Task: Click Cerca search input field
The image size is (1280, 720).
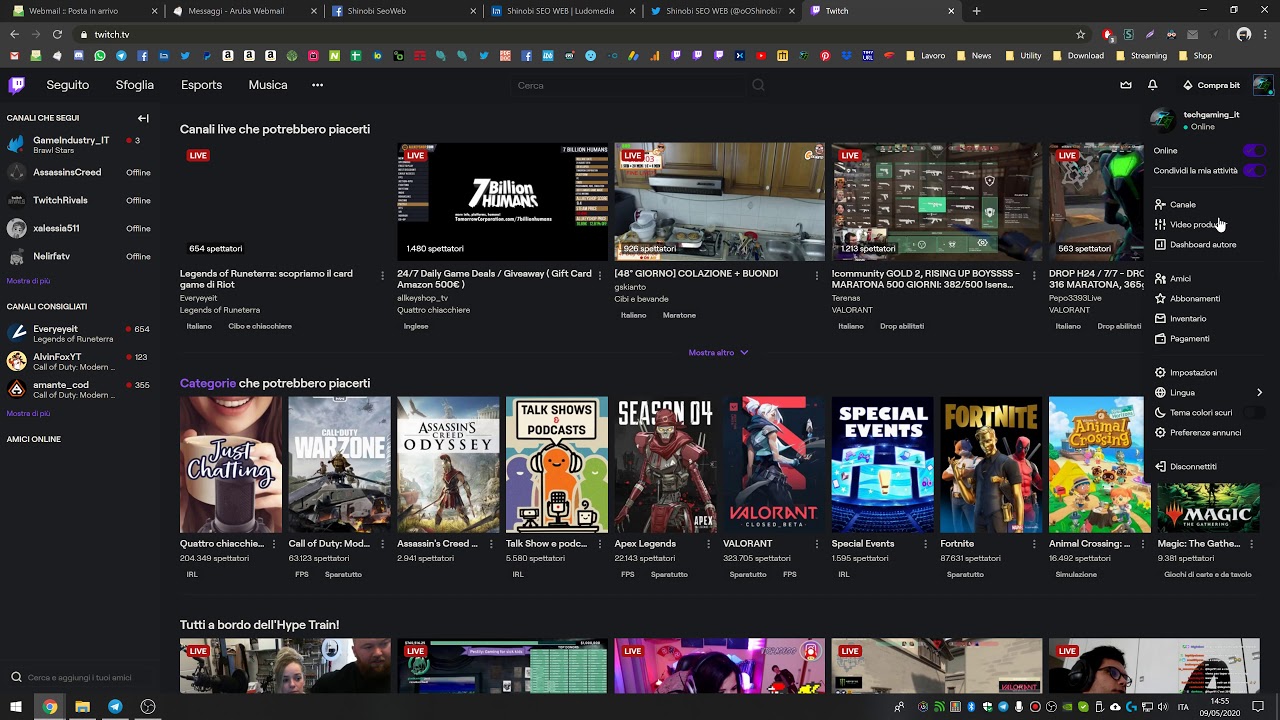Action: 630,85
